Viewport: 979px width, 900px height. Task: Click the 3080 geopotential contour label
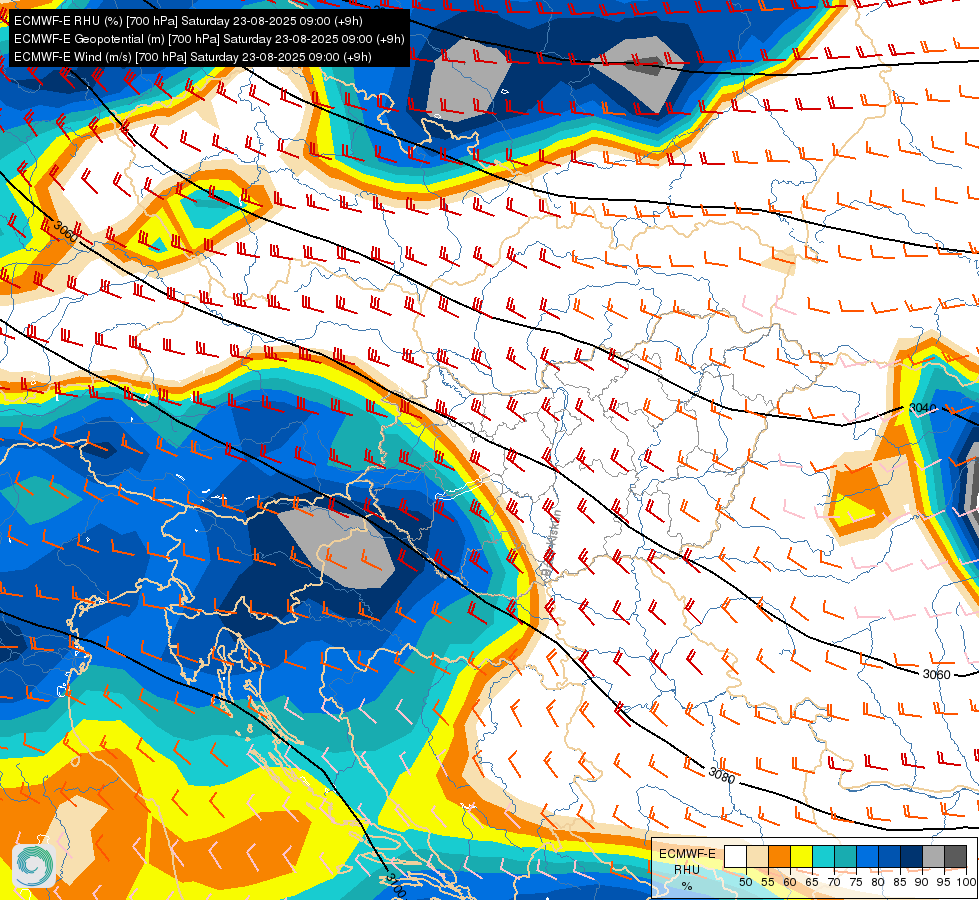pos(722,775)
